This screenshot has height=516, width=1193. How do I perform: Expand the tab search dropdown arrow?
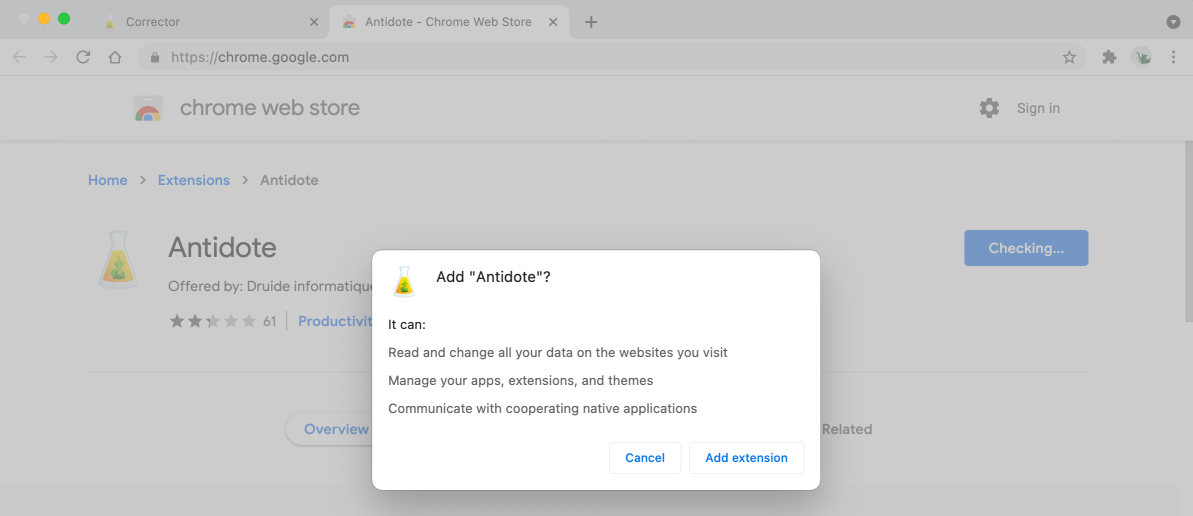(x=1173, y=22)
